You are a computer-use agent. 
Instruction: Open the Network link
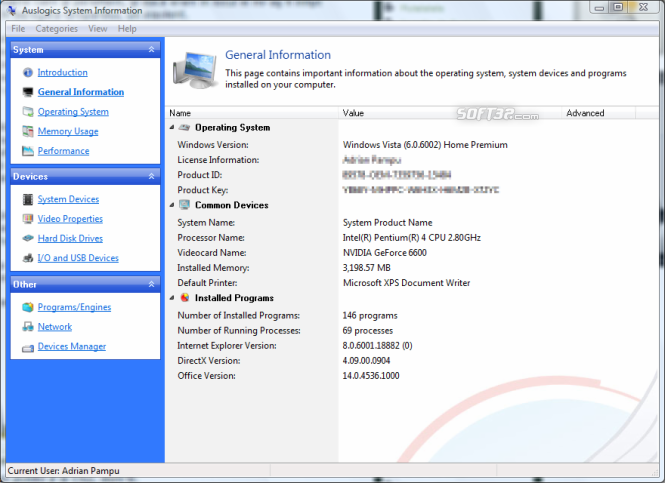pyautogui.click(x=55, y=327)
